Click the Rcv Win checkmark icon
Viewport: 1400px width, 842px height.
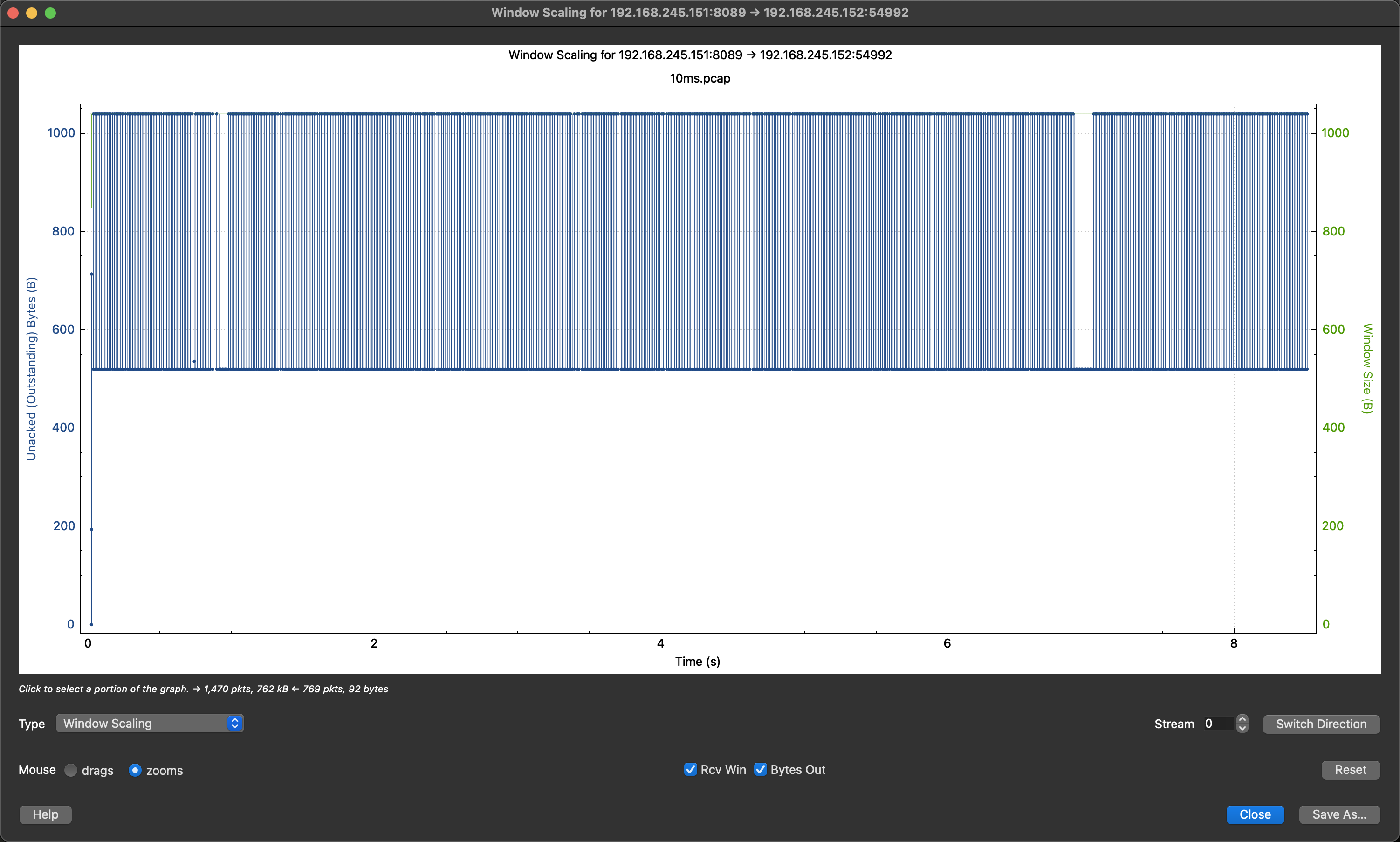pyautogui.click(x=690, y=769)
